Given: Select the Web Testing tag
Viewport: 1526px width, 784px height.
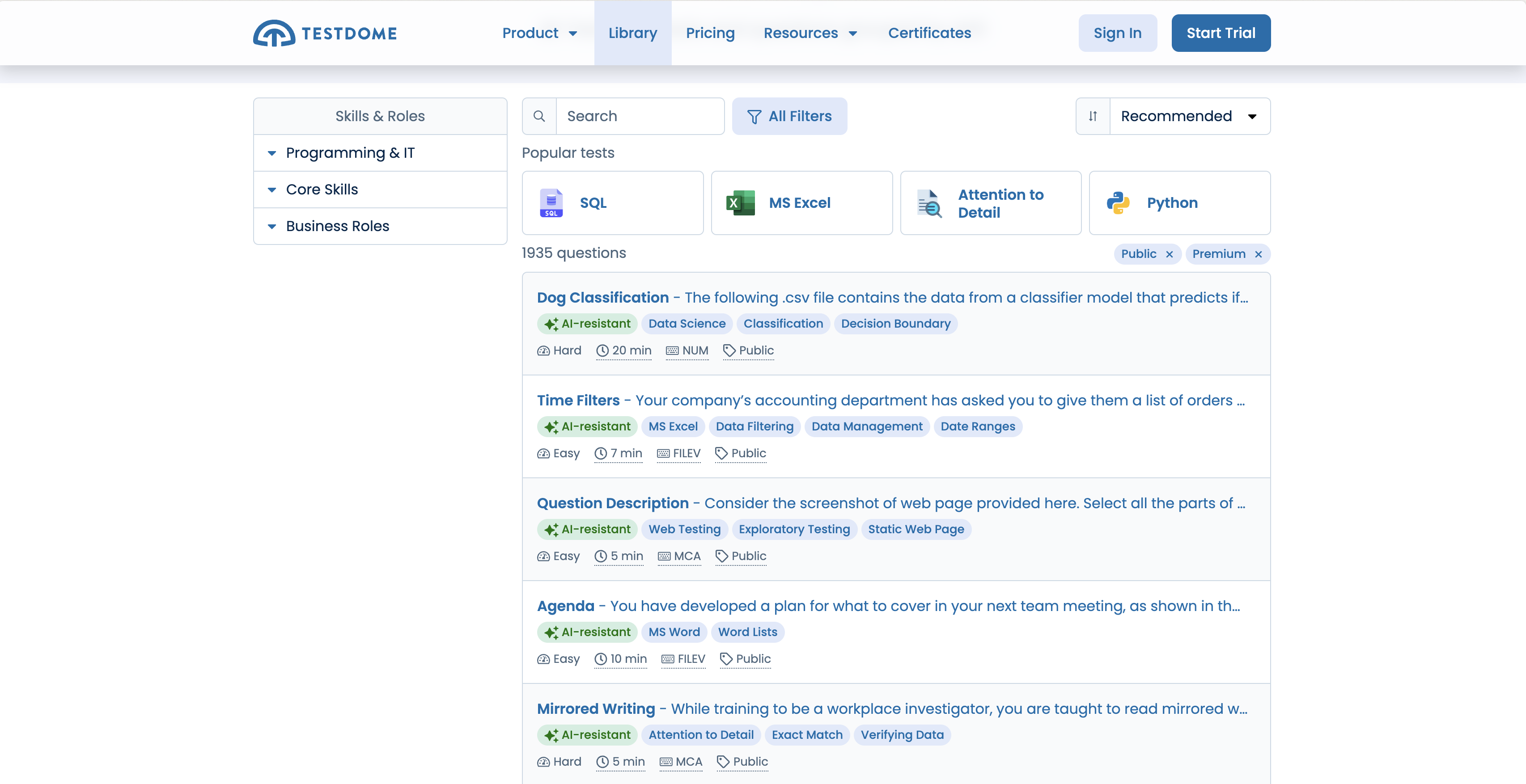Looking at the screenshot, I should (x=684, y=529).
